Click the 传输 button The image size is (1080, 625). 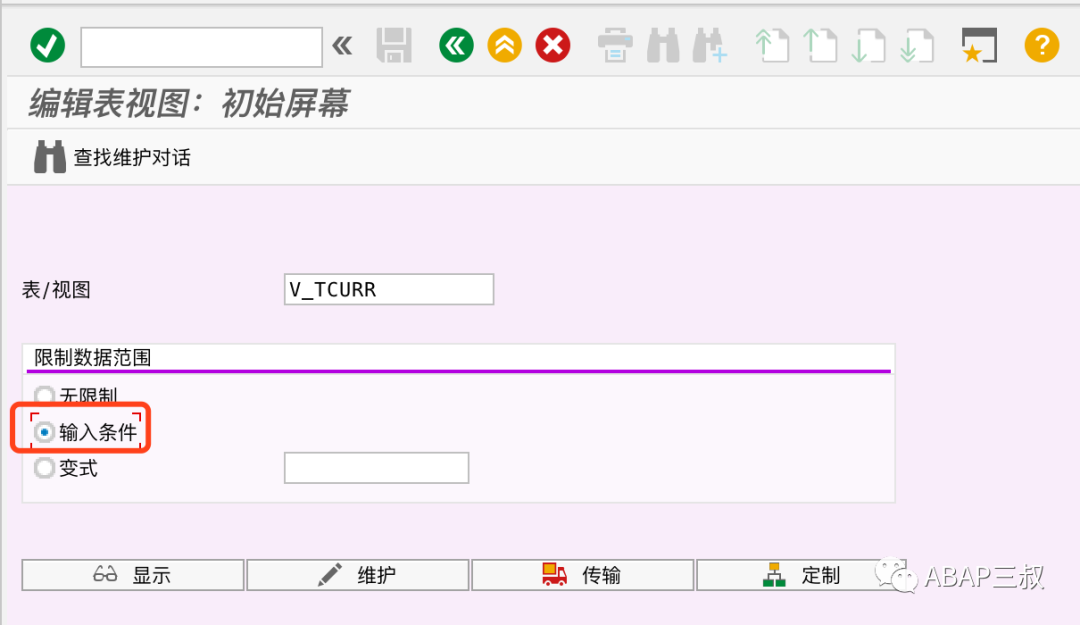[582, 575]
